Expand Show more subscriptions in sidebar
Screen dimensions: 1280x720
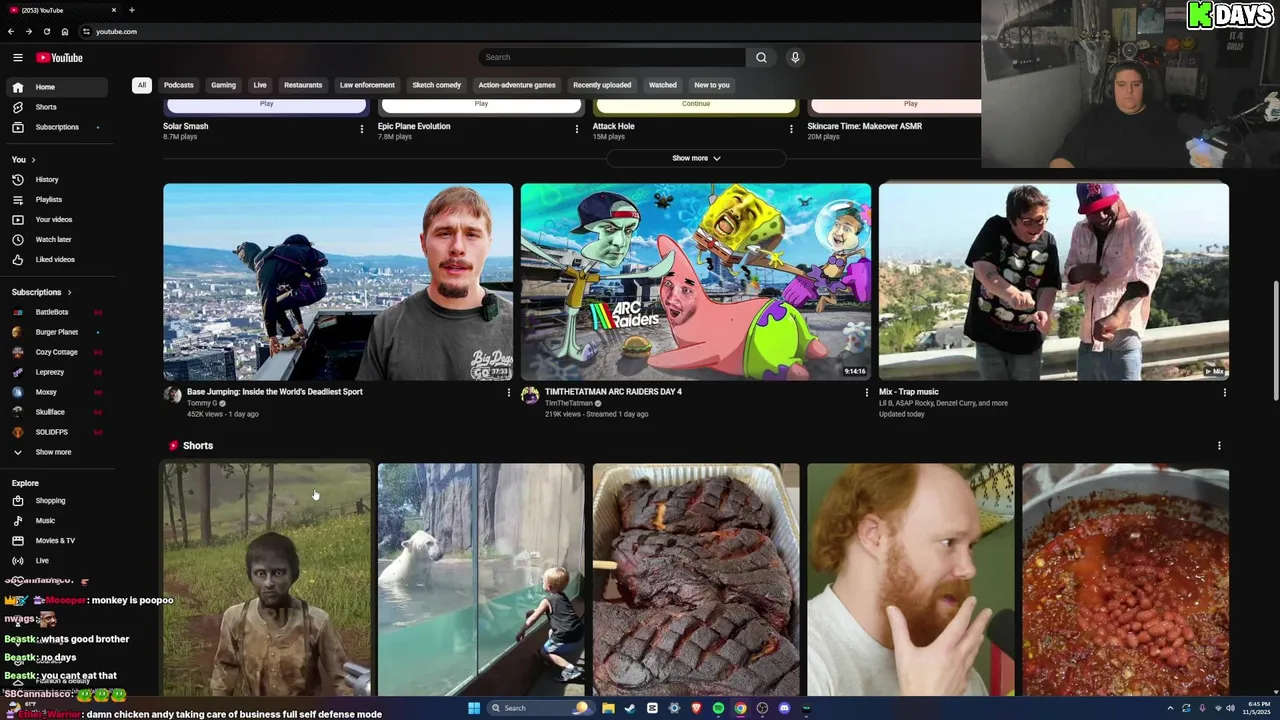56,452
